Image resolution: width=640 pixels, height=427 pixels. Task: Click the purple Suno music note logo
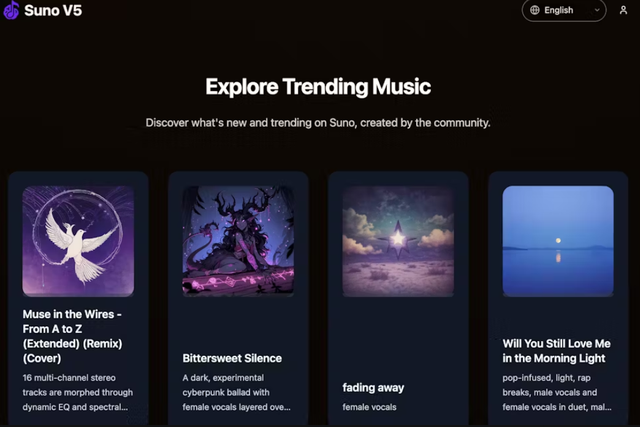click(x=11, y=10)
